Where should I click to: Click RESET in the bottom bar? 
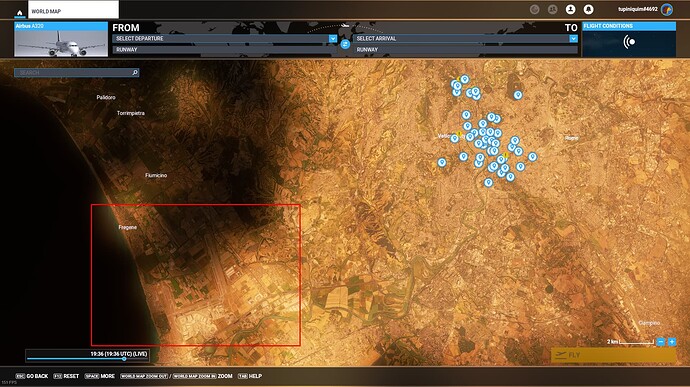coord(66,376)
